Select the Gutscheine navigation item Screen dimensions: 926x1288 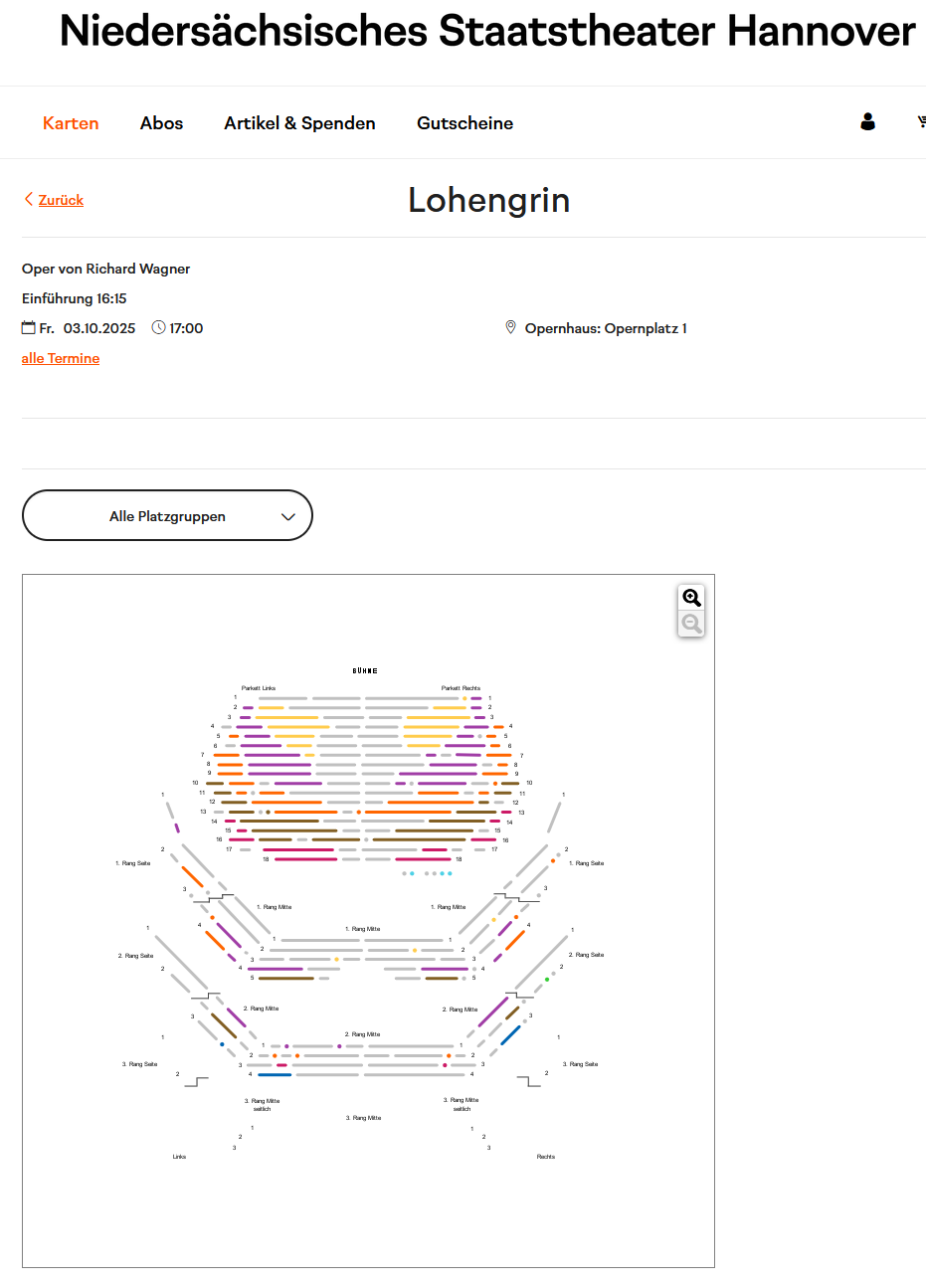pyautogui.click(x=464, y=123)
